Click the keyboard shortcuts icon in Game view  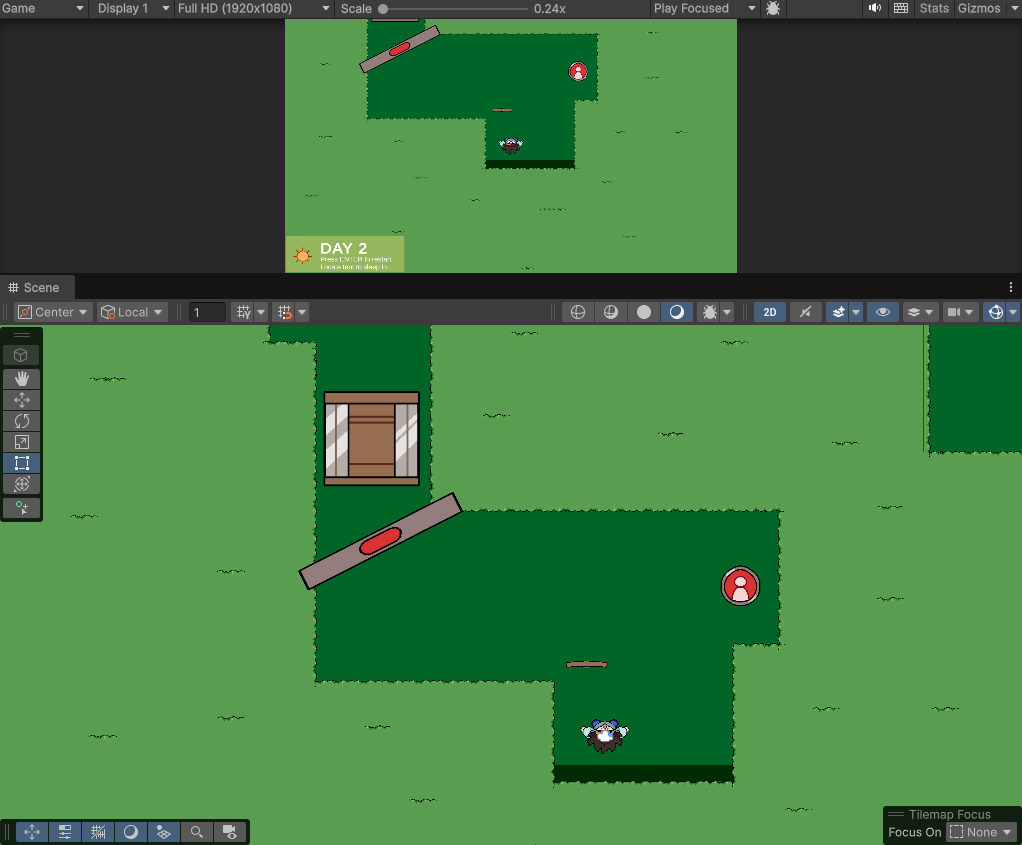tap(901, 8)
